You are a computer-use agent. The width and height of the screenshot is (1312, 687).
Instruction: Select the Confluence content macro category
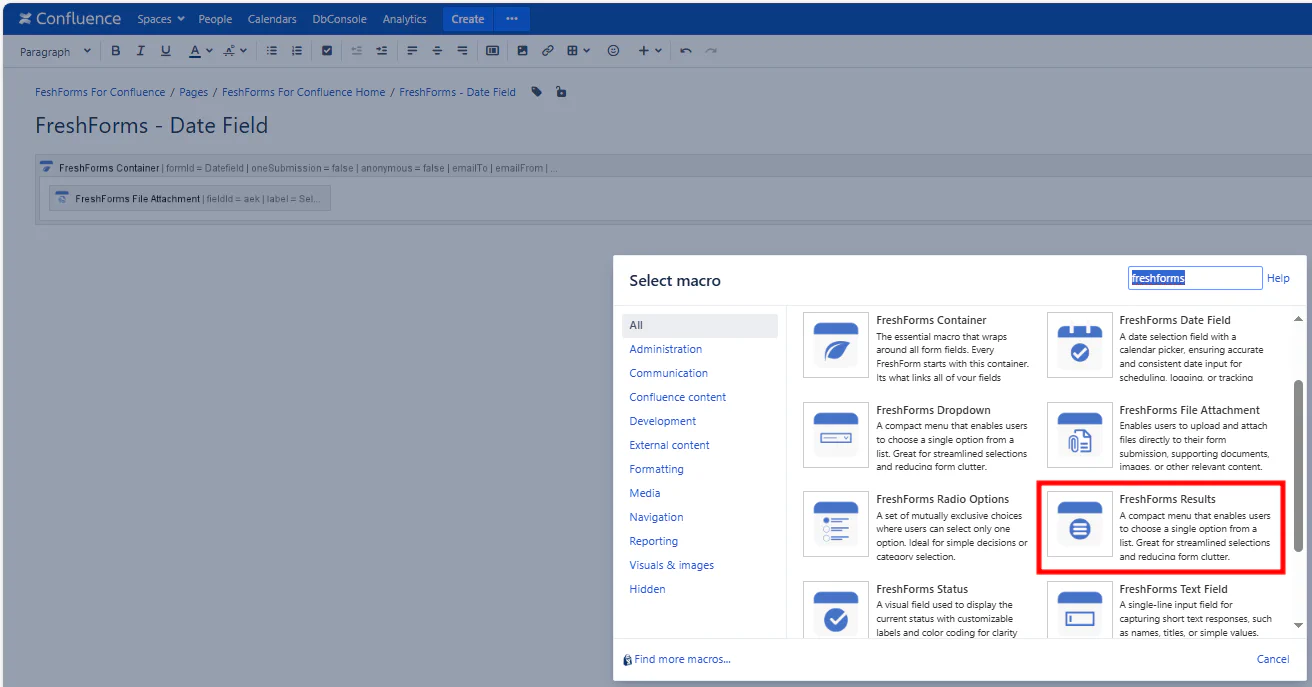[x=677, y=397]
